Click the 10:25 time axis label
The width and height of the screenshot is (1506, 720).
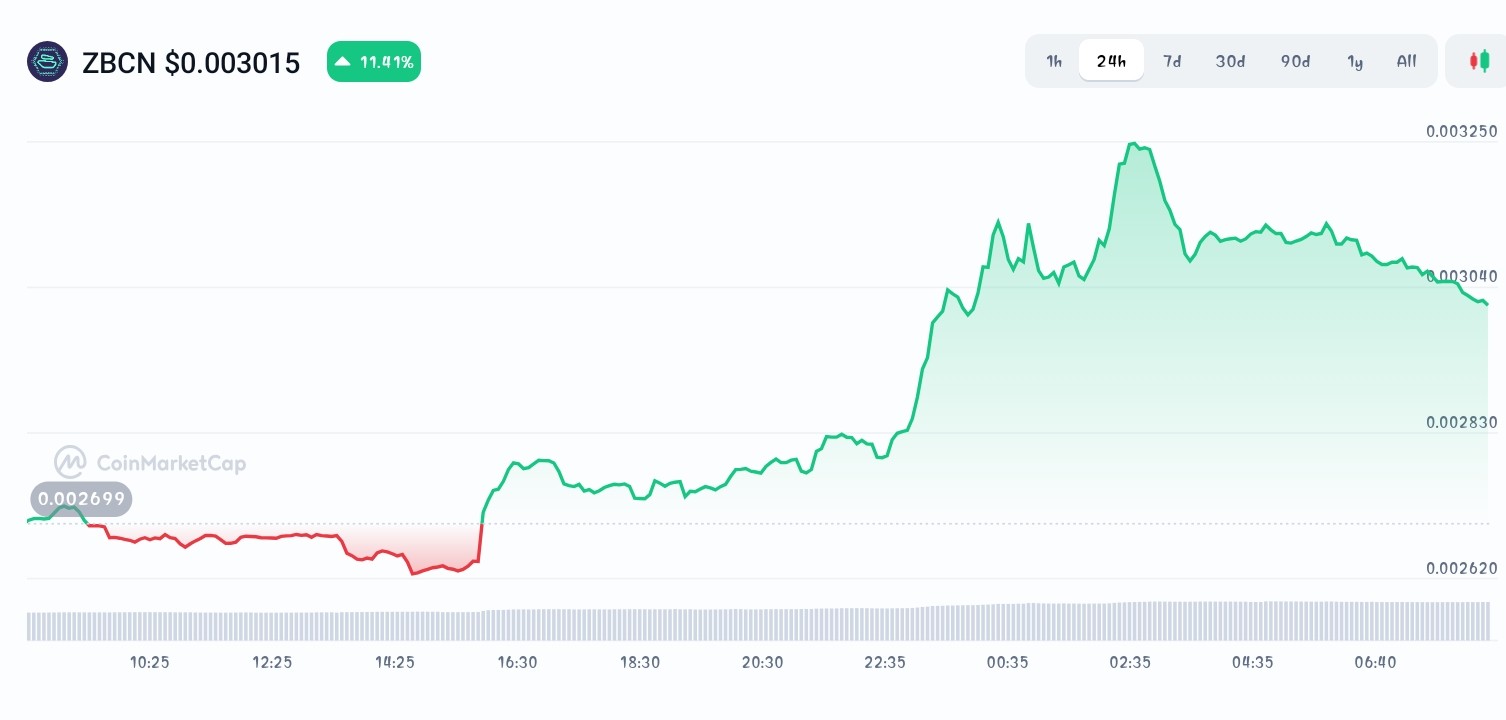click(150, 662)
